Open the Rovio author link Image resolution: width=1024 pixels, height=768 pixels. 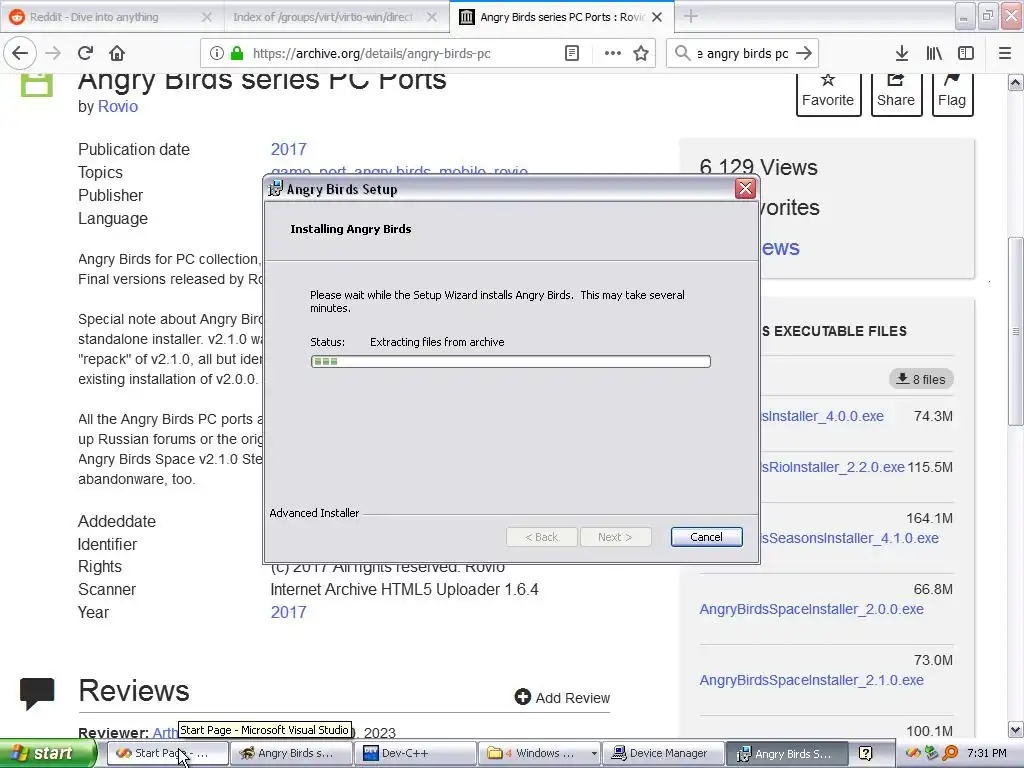118,106
